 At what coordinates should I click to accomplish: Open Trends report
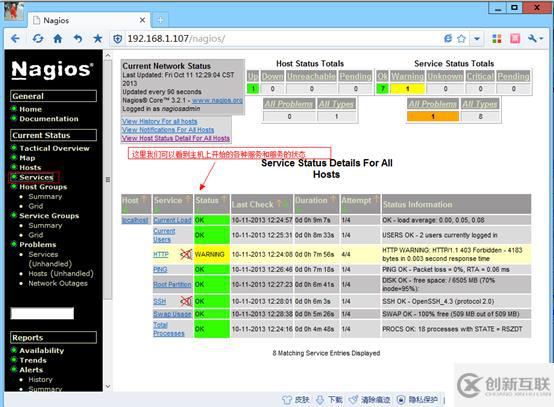click(x=33, y=360)
